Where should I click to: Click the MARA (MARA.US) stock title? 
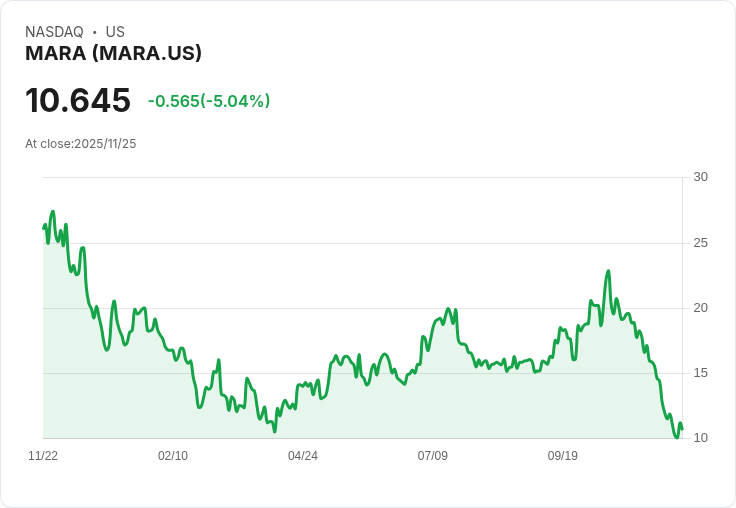[x=113, y=53]
